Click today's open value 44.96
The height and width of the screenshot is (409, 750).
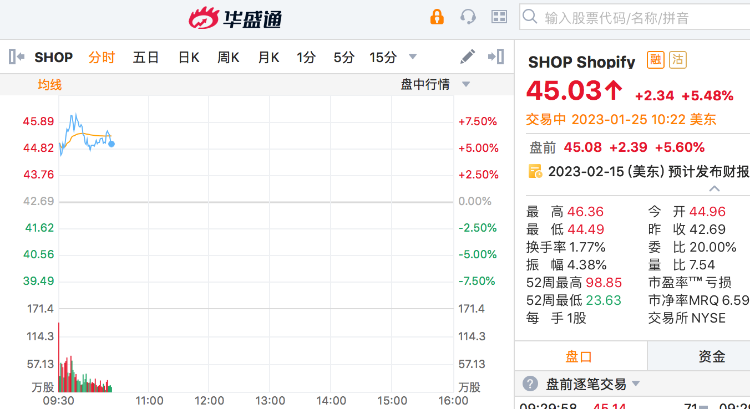tap(707, 211)
